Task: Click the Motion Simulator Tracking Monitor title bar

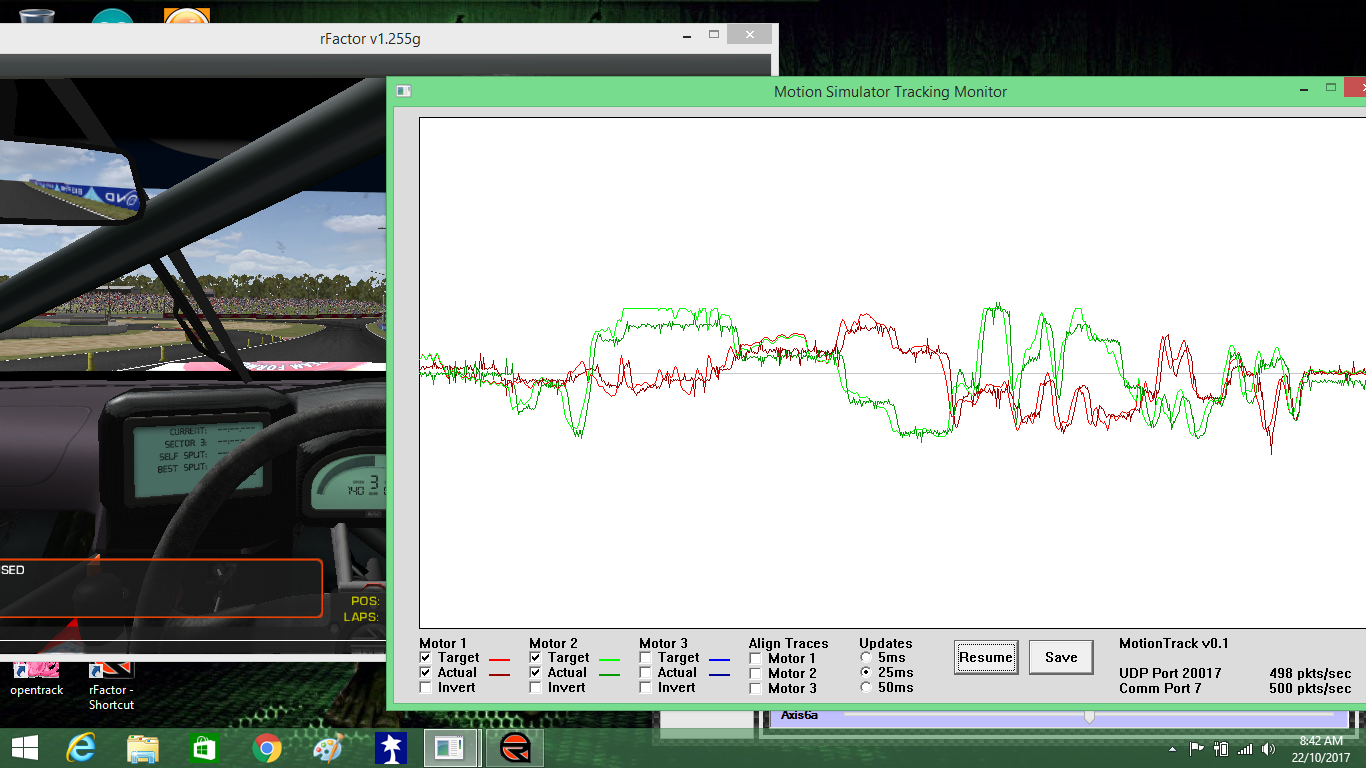Action: (890, 91)
